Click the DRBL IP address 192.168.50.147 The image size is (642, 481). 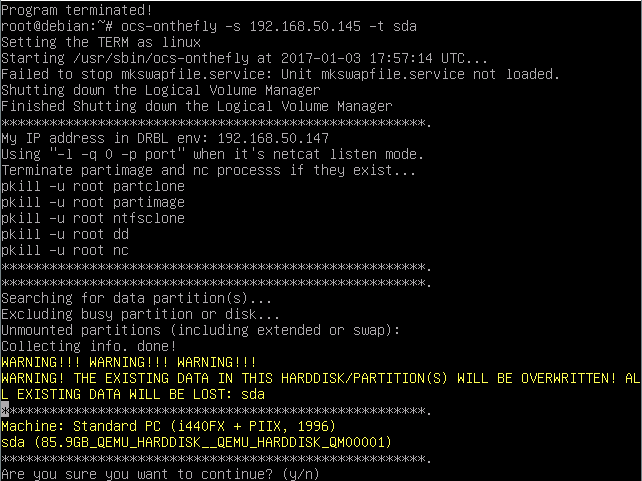pyautogui.click(x=273, y=138)
